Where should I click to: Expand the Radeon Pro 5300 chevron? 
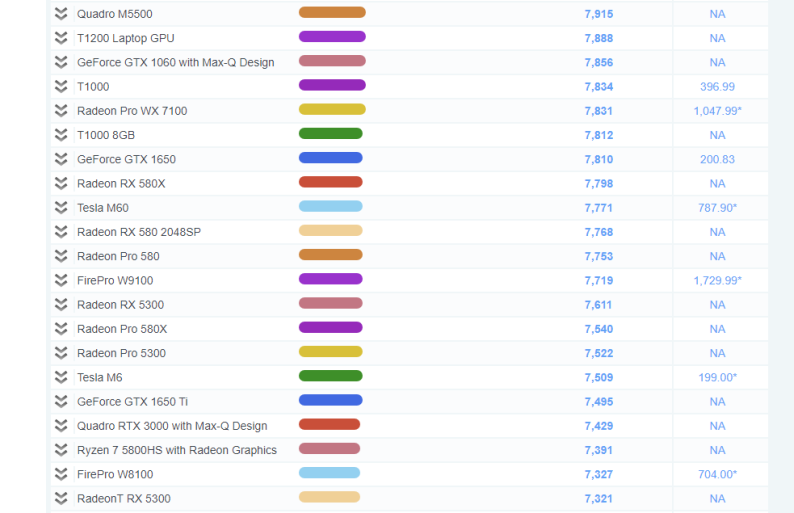(61, 353)
